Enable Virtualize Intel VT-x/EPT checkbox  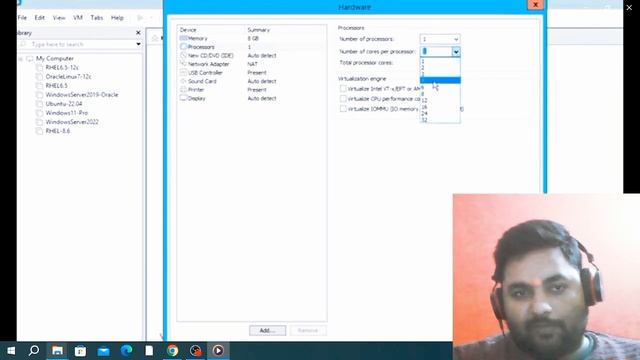tap(343, 88)
